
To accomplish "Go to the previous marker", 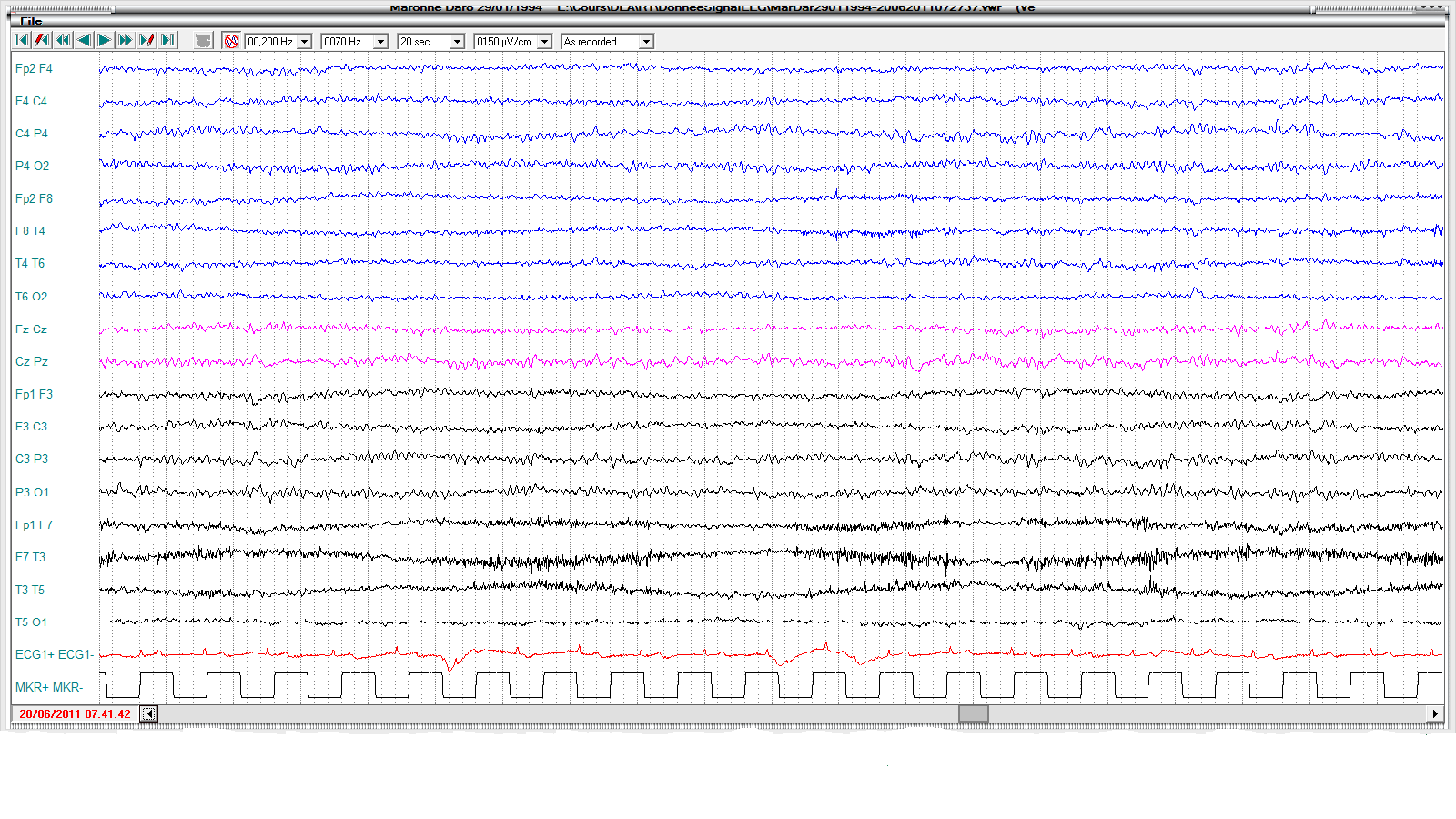I will click(x=42, y=41).
